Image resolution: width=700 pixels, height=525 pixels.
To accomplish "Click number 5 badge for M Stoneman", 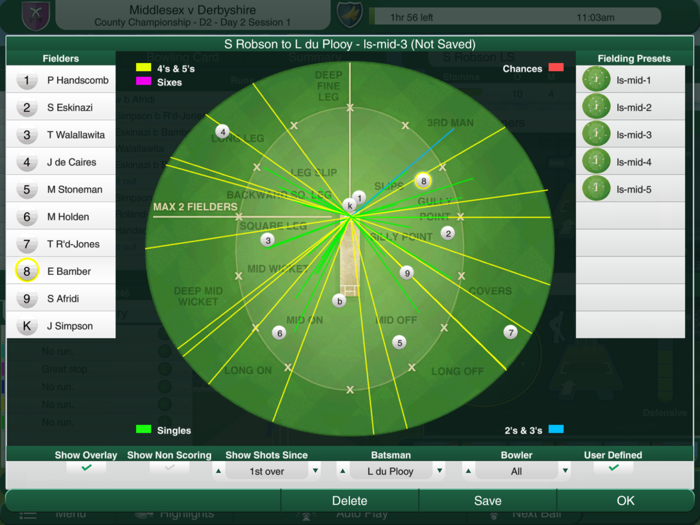I will click(27, 189).
